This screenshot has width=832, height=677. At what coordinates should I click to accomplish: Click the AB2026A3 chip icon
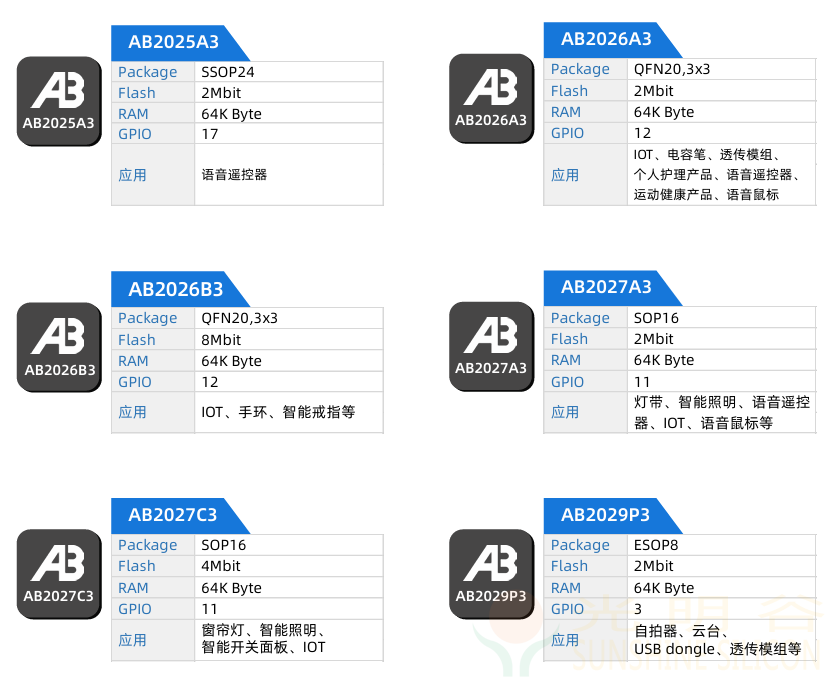(491, 98)
